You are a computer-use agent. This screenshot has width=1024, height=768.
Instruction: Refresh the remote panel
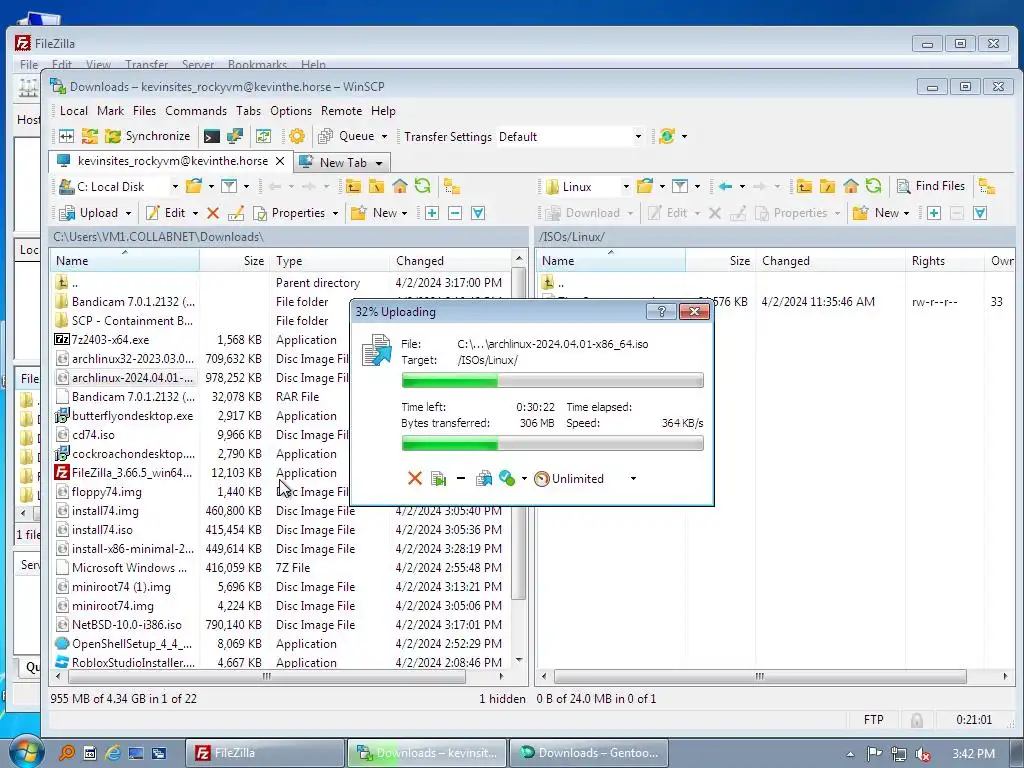point(873,186)
